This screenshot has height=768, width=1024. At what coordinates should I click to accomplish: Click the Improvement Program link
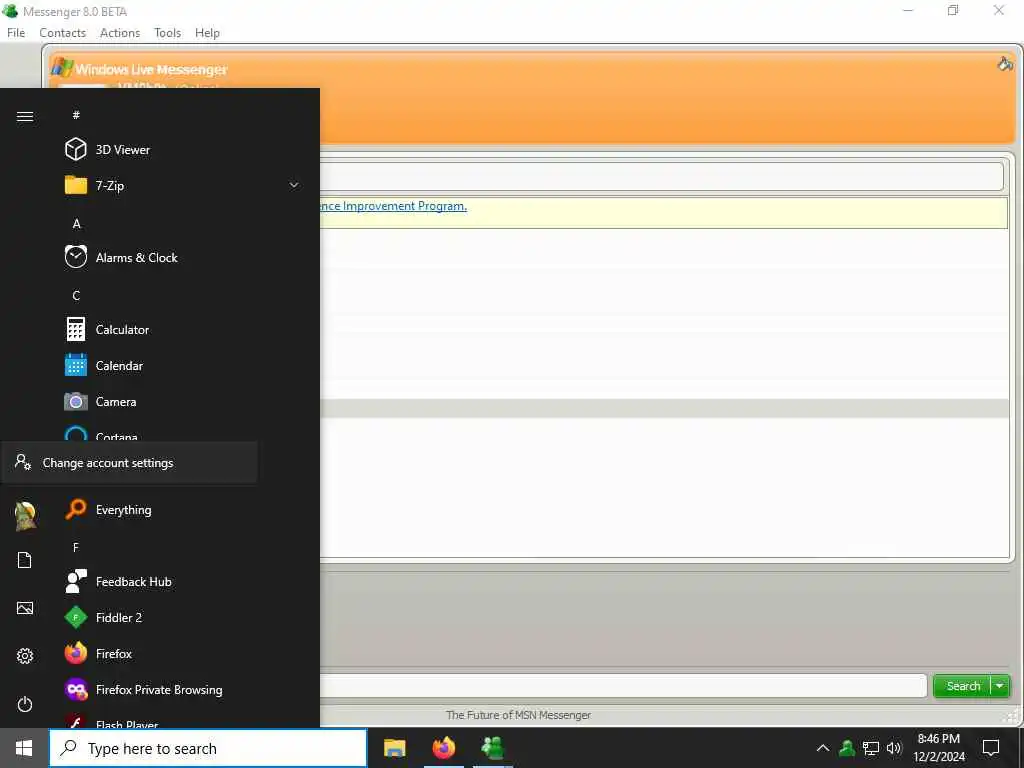tap(394, 206)
